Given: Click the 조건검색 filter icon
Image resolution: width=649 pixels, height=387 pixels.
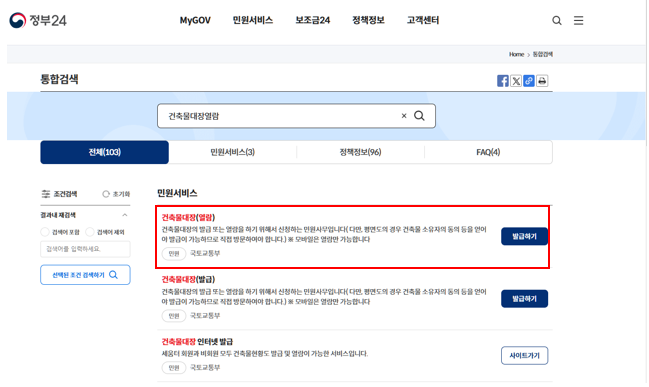Looking at the screenshot, I should pos(46,194).
